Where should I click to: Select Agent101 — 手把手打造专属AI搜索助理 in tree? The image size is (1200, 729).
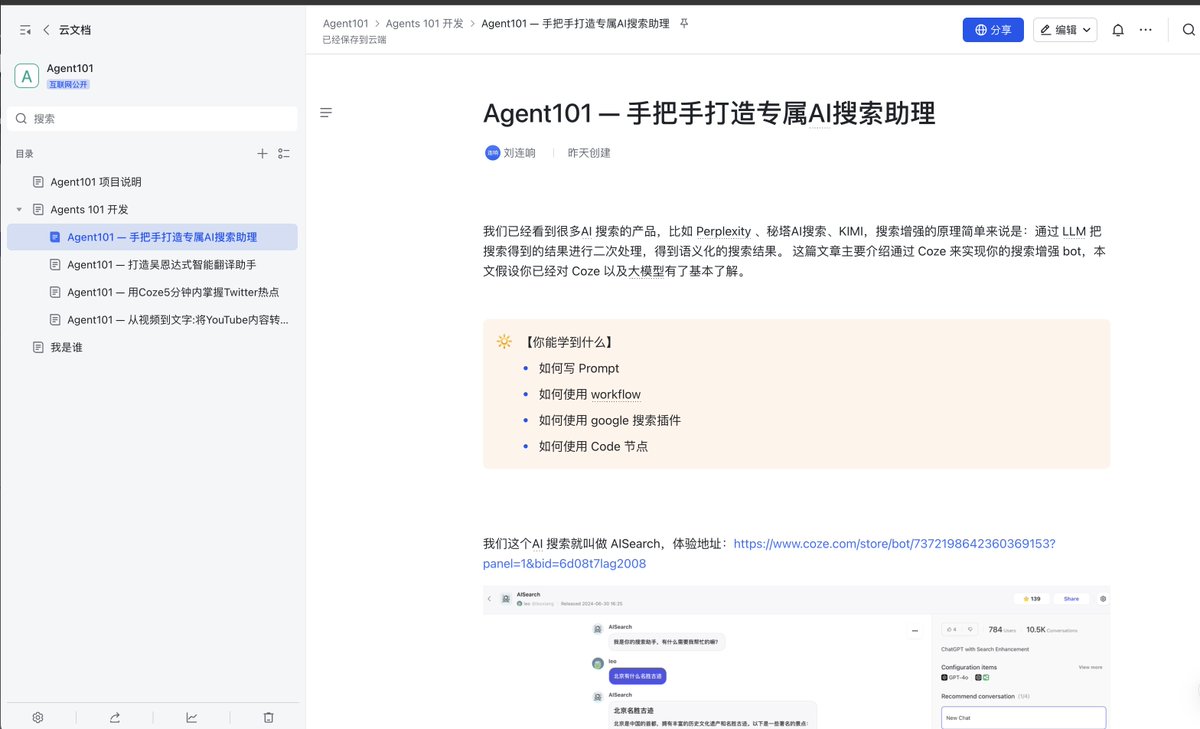pos(152,237)
